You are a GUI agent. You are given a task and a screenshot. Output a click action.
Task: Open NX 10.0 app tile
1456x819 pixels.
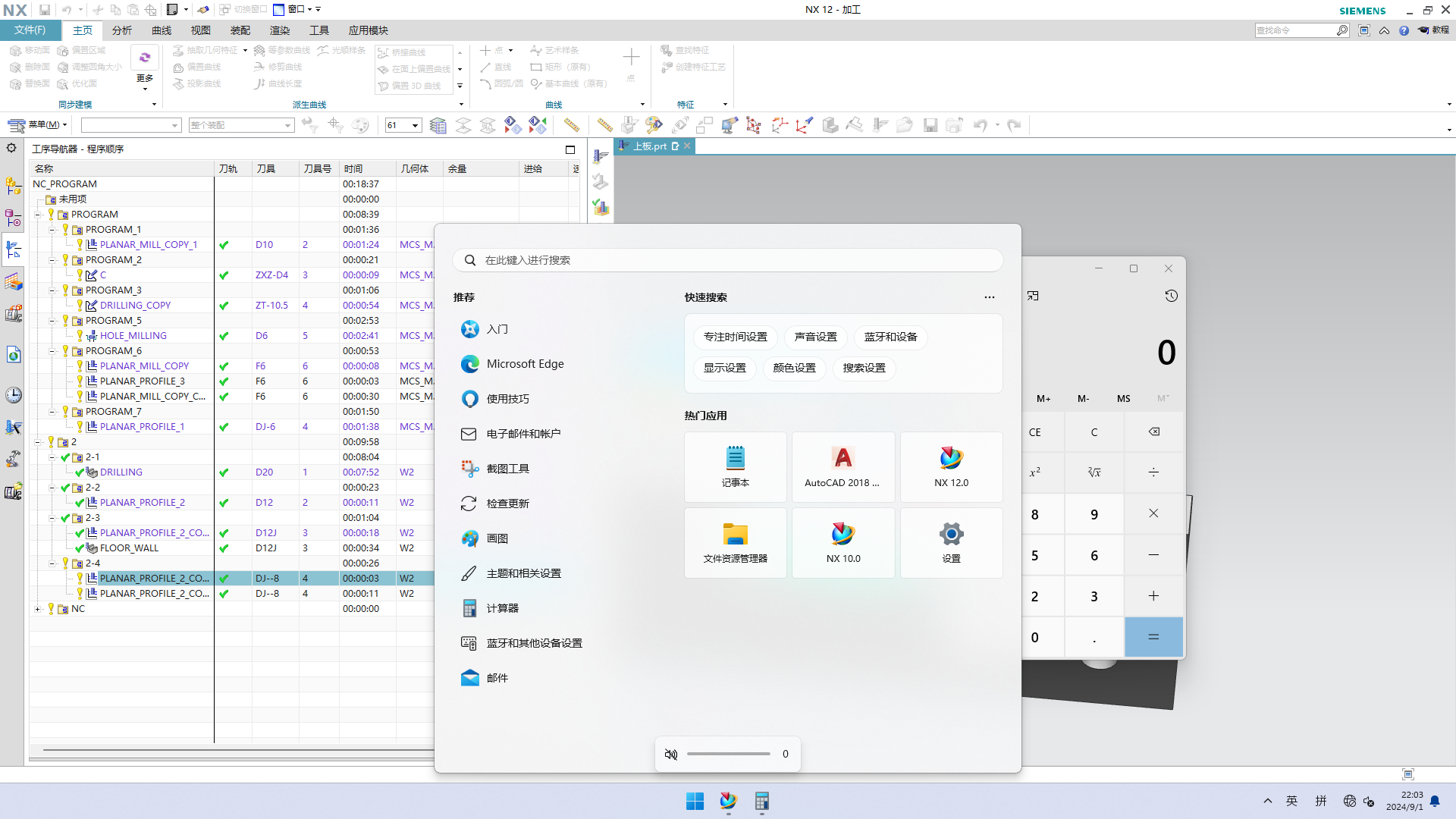coord(843,543)
